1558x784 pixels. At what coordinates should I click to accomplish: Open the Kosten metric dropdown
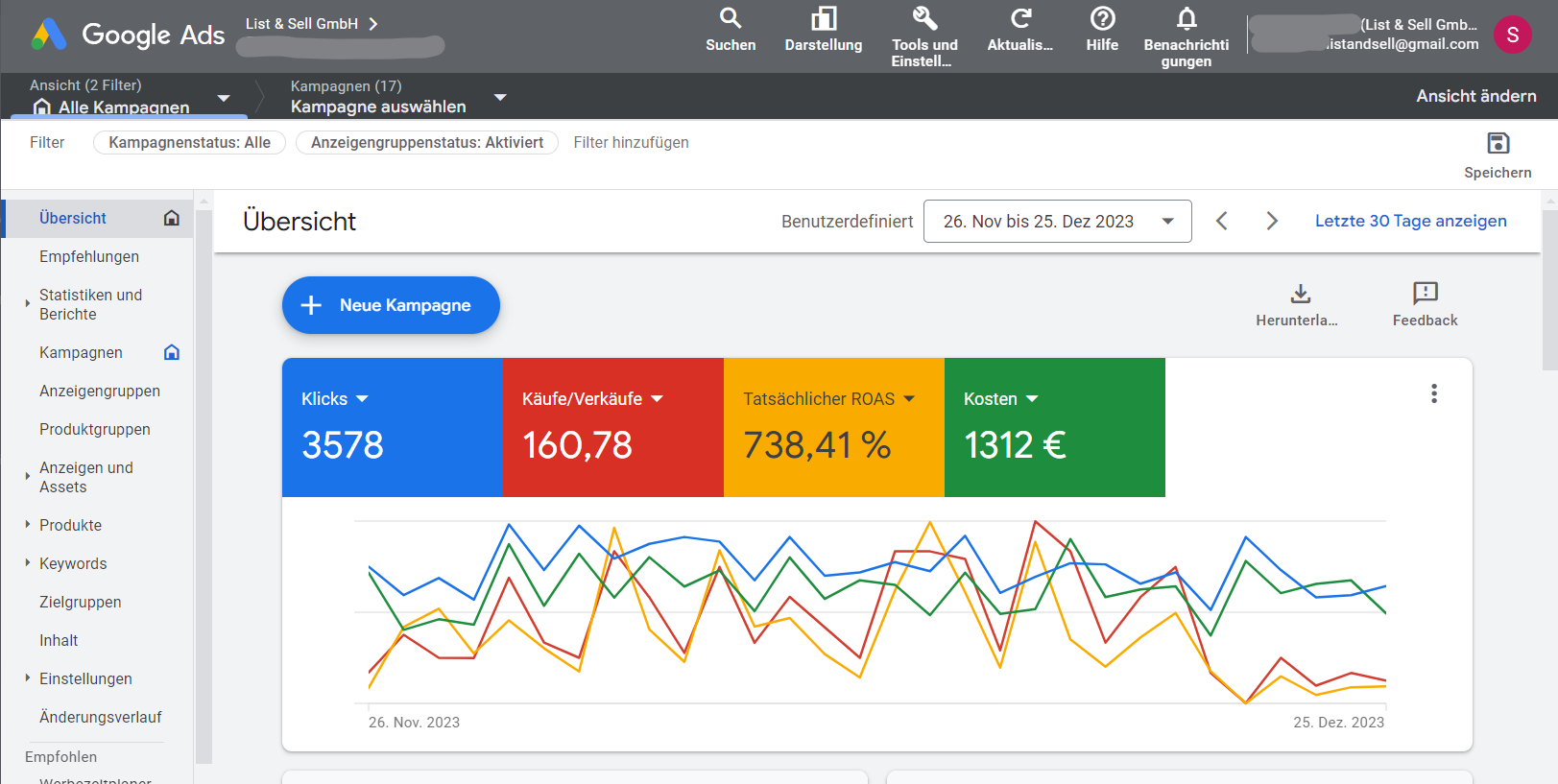click(1032, 398)
